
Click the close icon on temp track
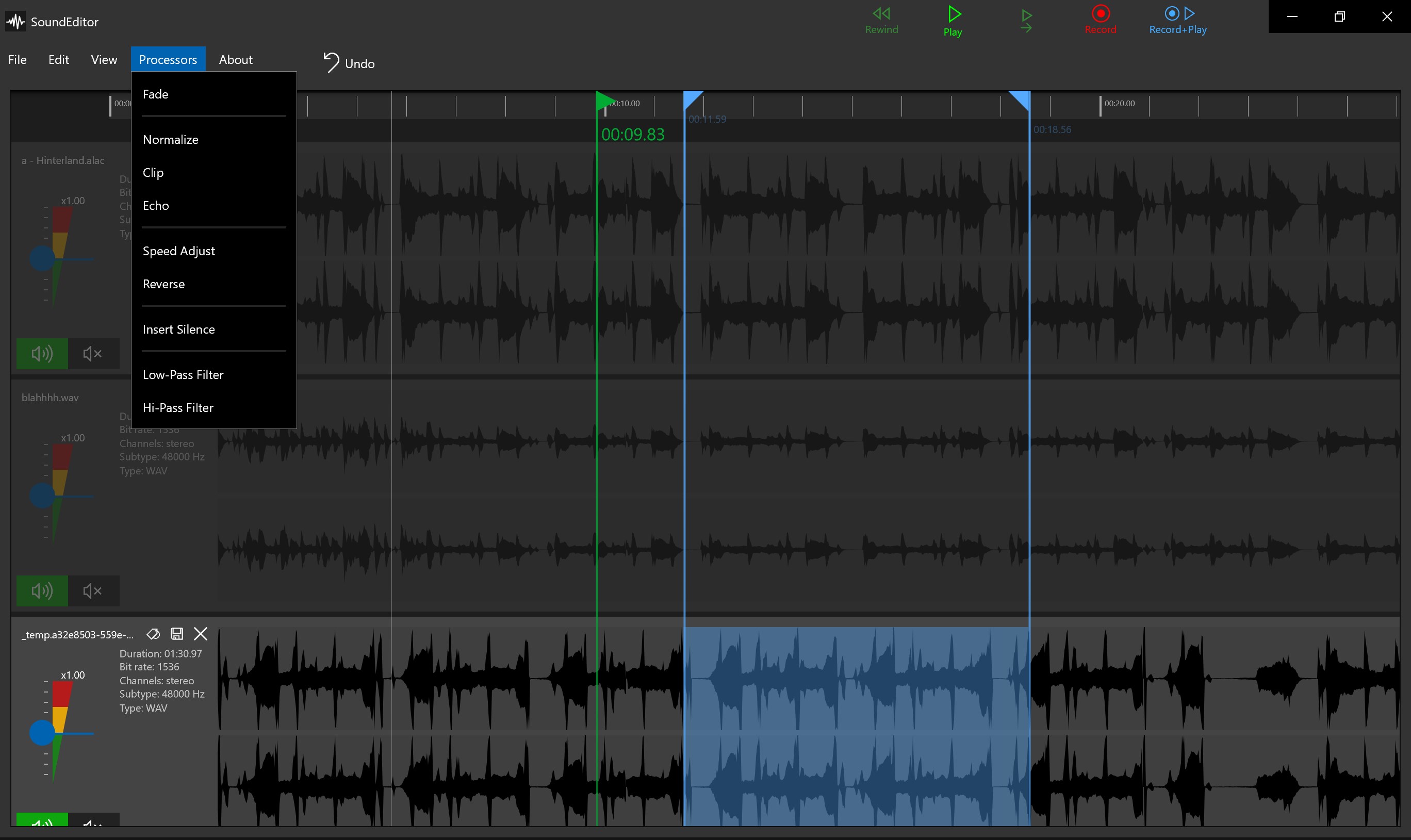click(x=201, y=634)
